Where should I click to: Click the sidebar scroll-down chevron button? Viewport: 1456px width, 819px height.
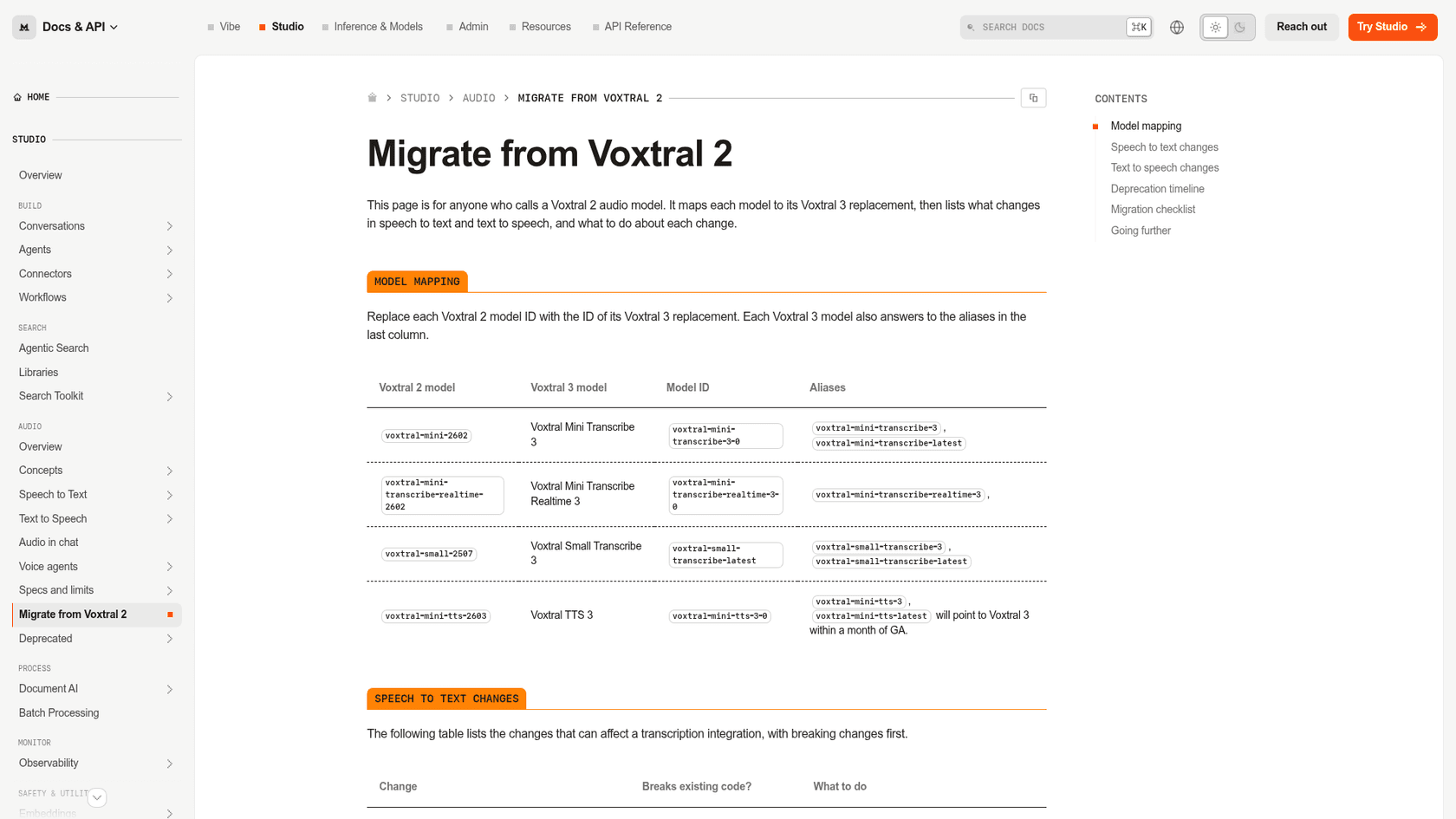pyautogui.click(x=97, y=797)
